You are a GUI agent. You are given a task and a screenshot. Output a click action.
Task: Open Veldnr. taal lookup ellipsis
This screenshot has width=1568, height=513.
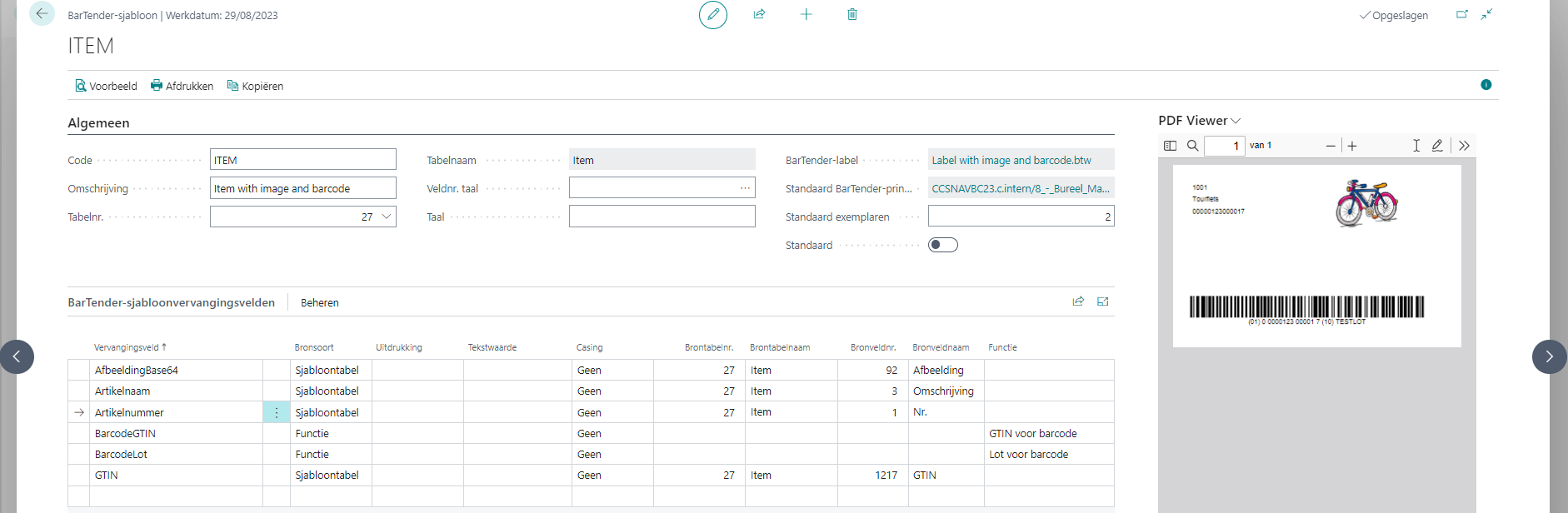[x=745, y=188]
